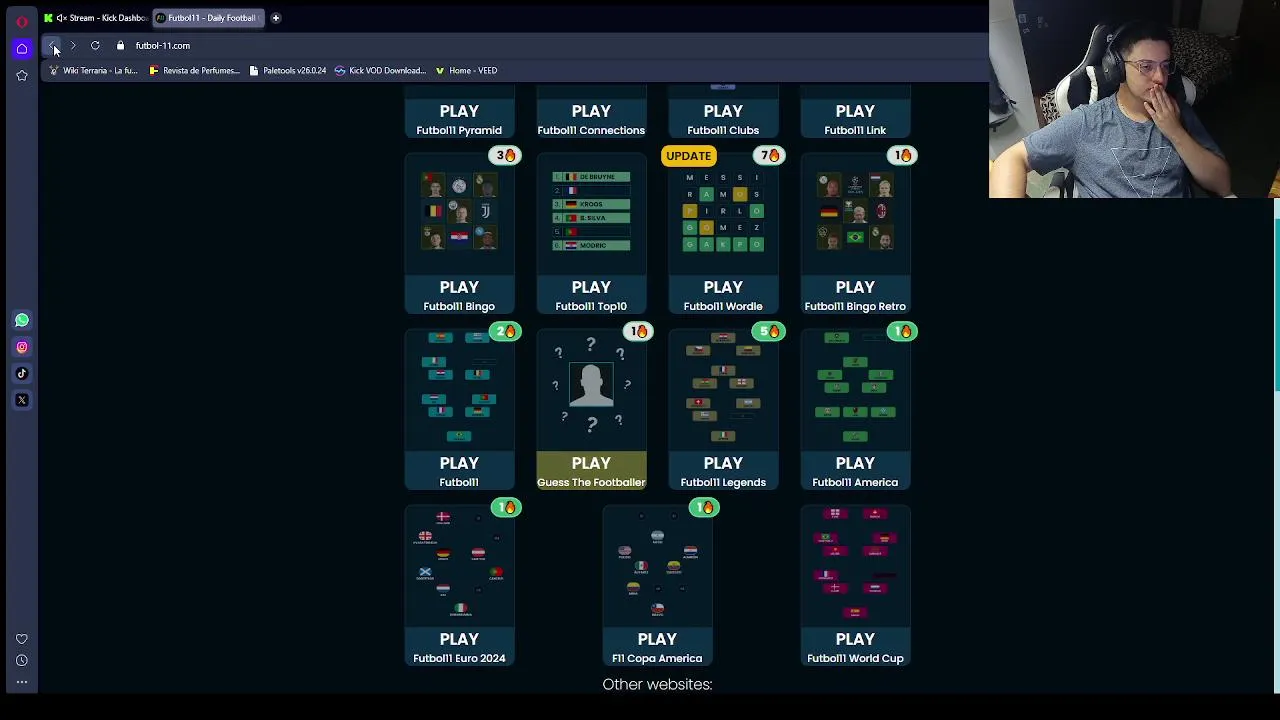Click the streak 1 flame badge on Copa America
The image size is (1280, 720).
click(x=704, y=507)
